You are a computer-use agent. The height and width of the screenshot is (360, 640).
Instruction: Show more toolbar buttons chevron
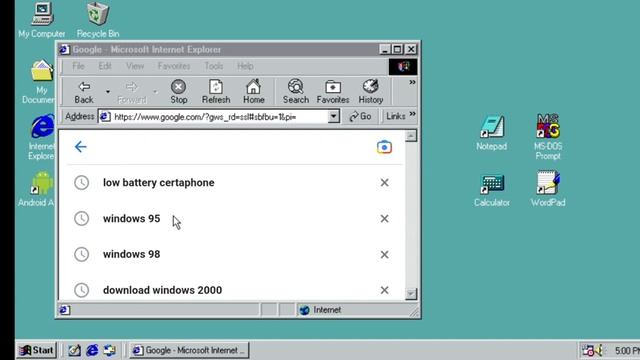tap(412, 82)
